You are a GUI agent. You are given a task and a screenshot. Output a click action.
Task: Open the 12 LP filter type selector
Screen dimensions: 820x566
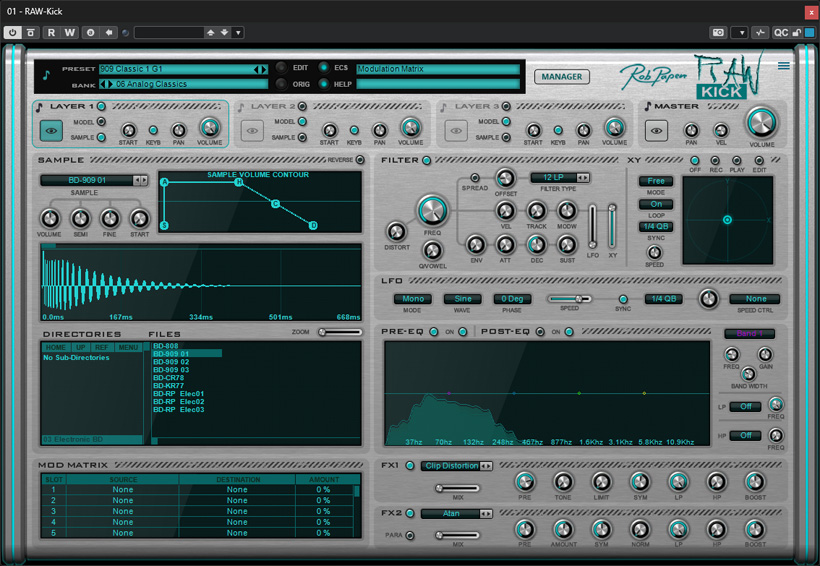coord(560,178)
